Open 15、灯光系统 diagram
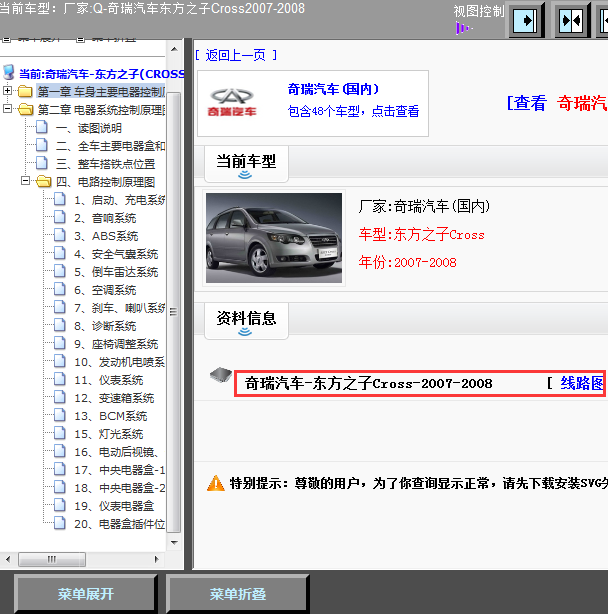Viewport: 608px width, 614px height. tap(108, 434)
